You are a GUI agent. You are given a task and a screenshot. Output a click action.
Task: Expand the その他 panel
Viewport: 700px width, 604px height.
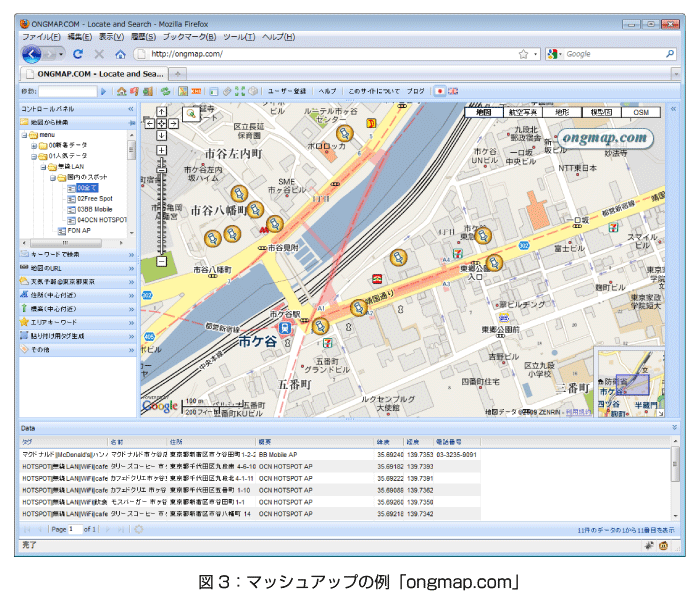[131, 350]
